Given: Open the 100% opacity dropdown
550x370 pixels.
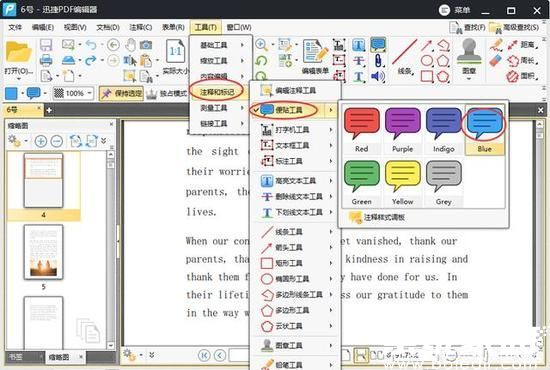Looking at the screenshot, I should [73, 93].
